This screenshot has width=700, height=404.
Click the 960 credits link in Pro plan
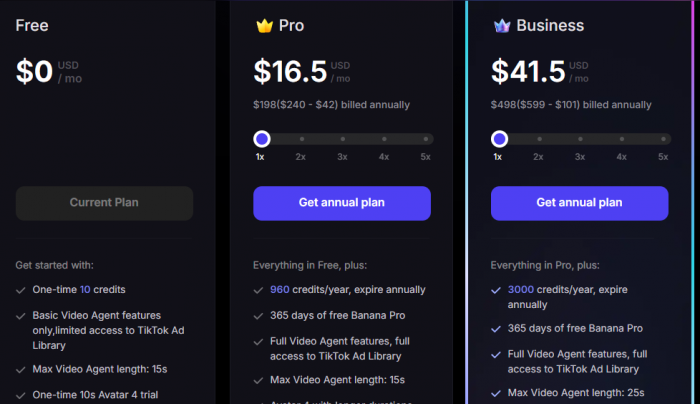281,290
